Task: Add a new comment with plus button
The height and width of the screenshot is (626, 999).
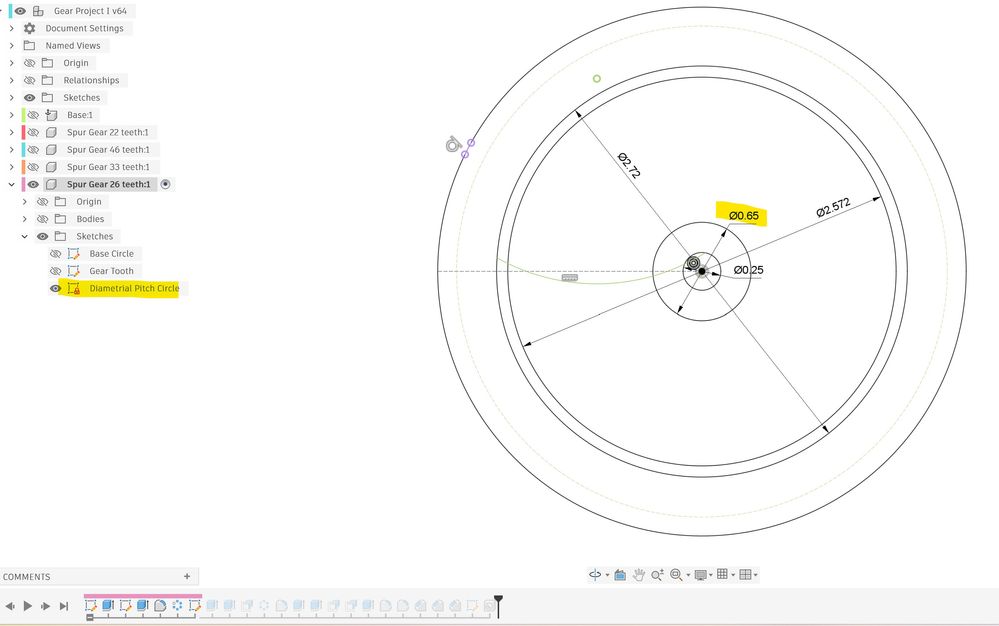Action: coord(187,576)
